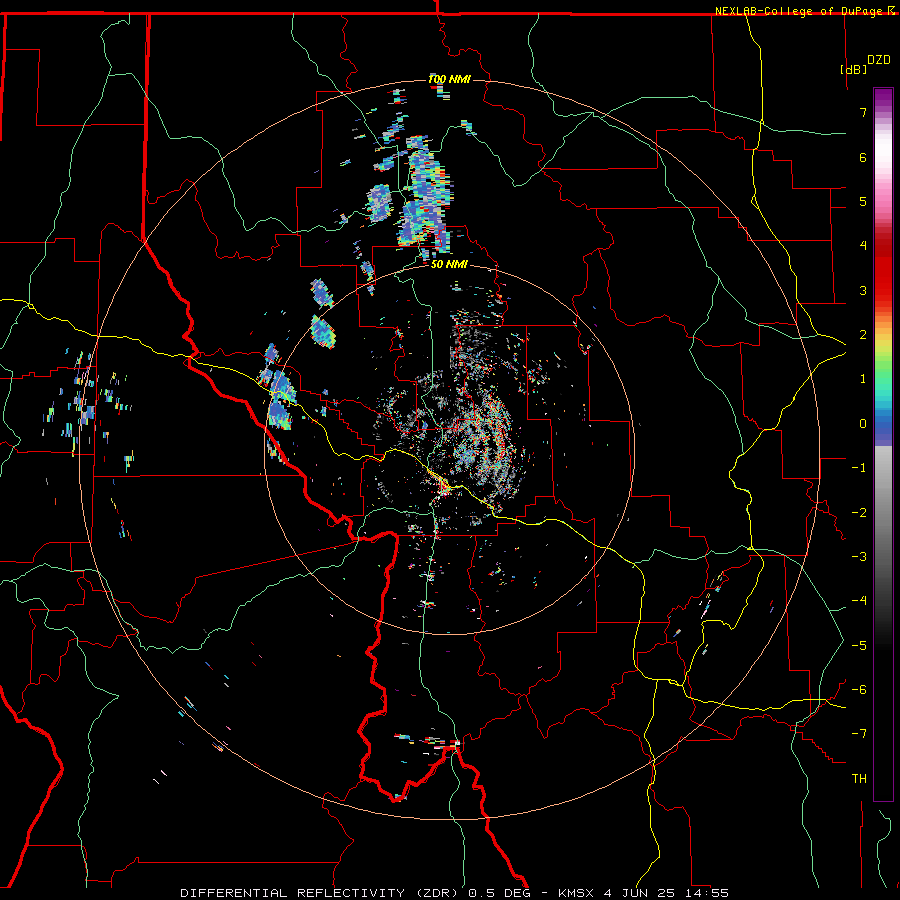Image resolution: width=900 pixels, height=900 pixels.
Task: Click the 50 NMI range ring label
Action: pyautogui.click(x=449, y=264)
